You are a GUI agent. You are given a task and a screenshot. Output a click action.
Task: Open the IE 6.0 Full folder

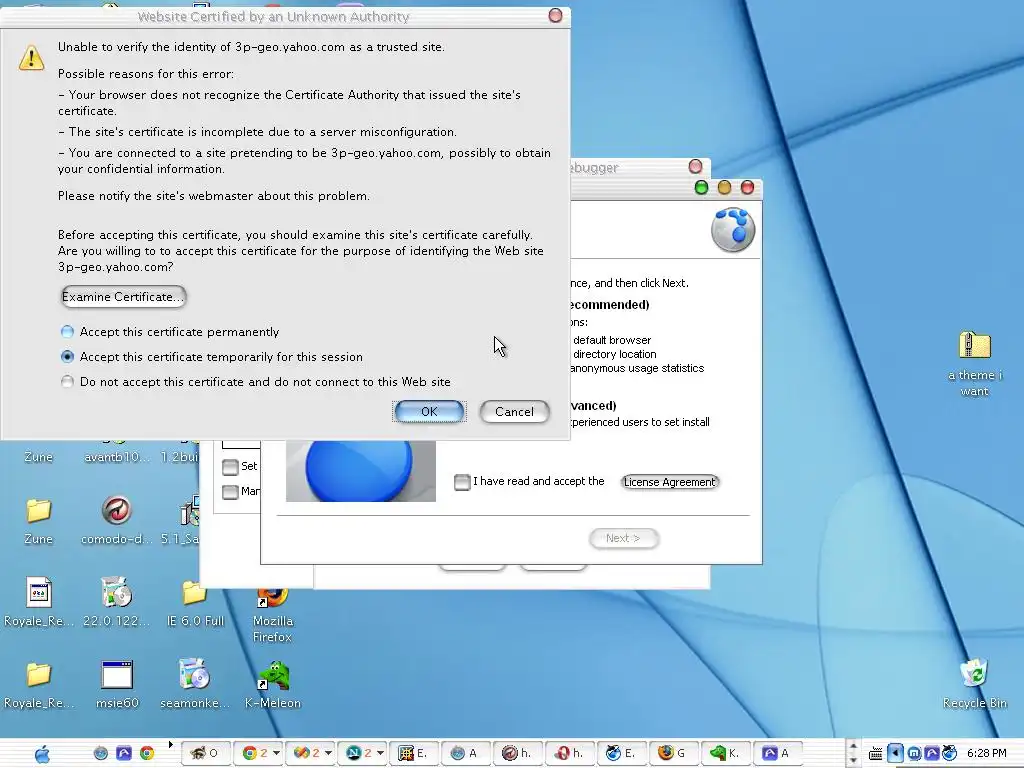click(x=195, y=593)
